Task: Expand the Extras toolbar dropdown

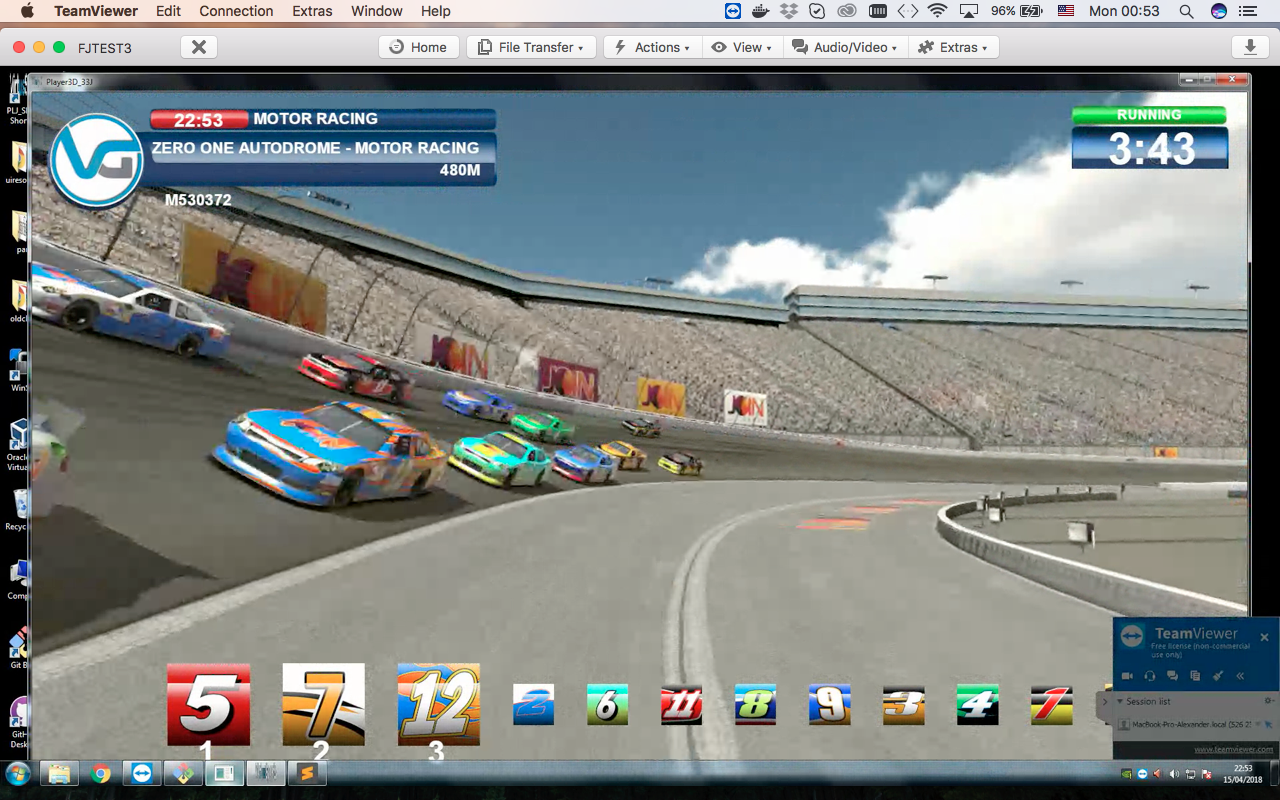Action: click(953, 47)
